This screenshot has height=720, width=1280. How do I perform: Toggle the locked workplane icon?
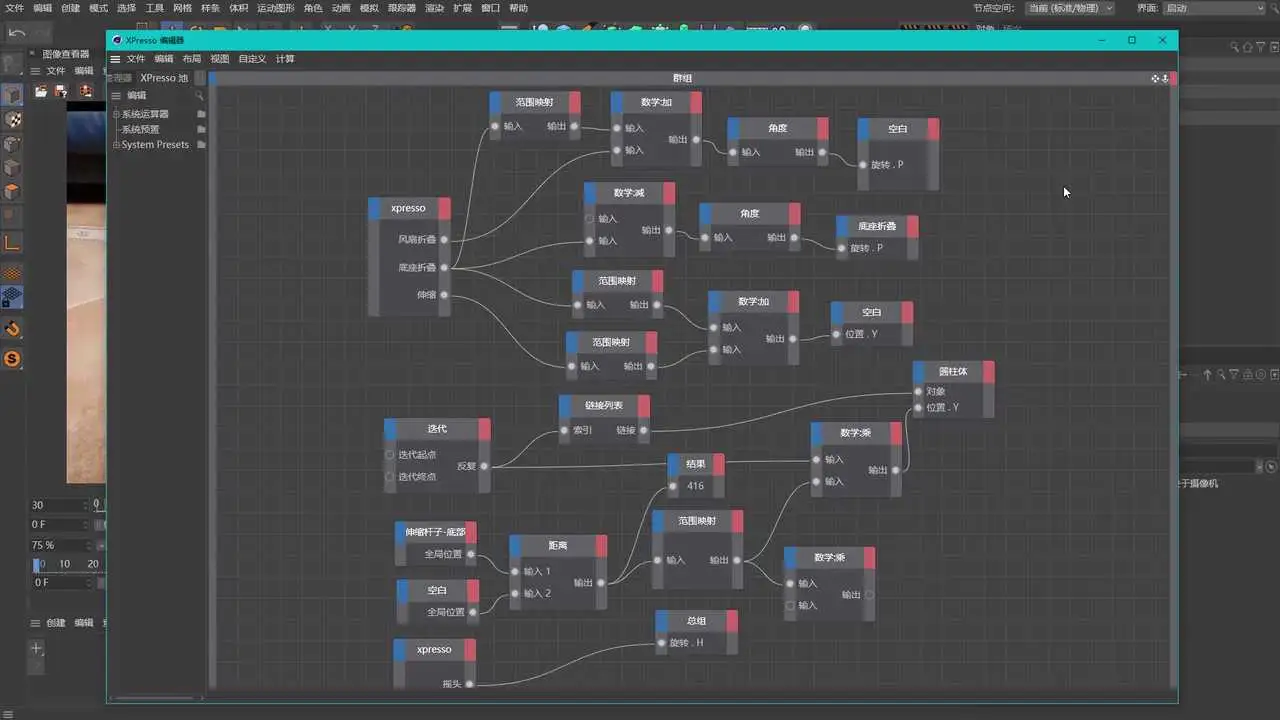[13, 296]
